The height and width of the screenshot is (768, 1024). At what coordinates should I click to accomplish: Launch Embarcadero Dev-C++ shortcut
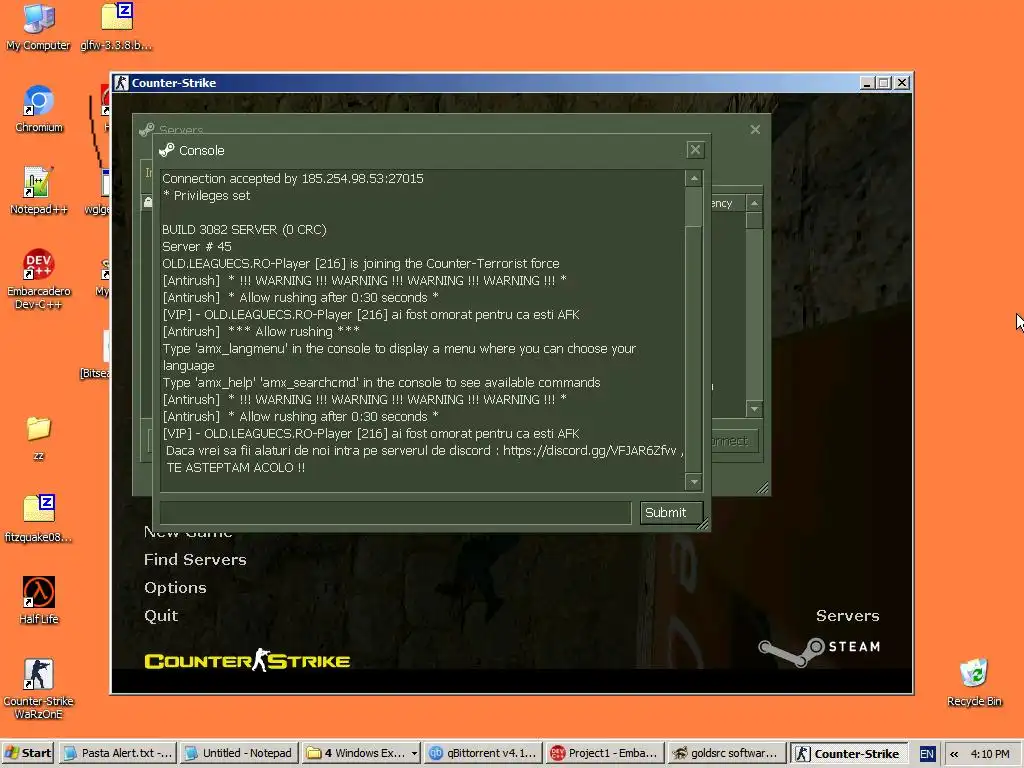point(39,279)
